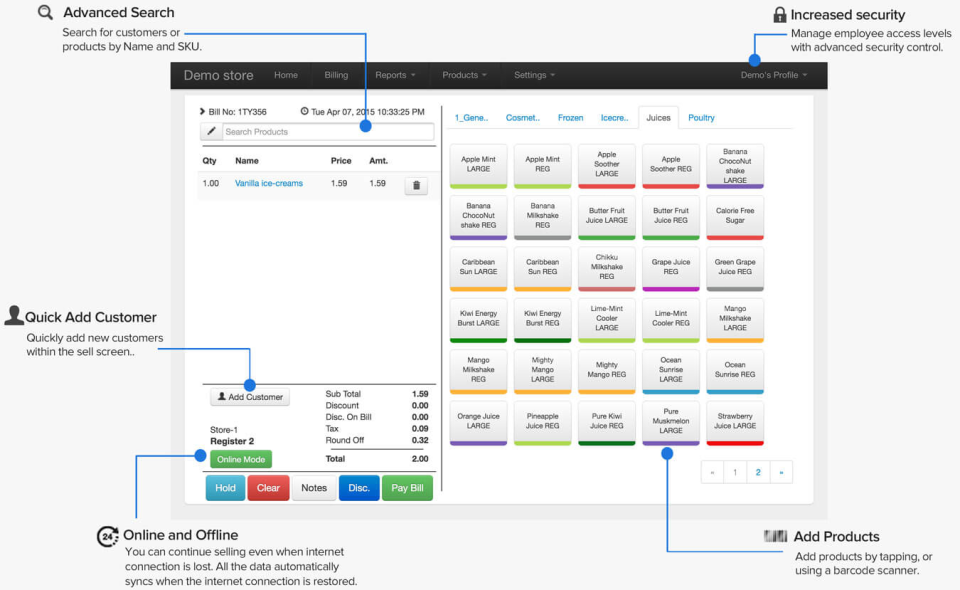Click the trash icon to remove Vanilla ice-creams
Image resolution: width=960 pixels, height=590 pixels.
[416, 185]
